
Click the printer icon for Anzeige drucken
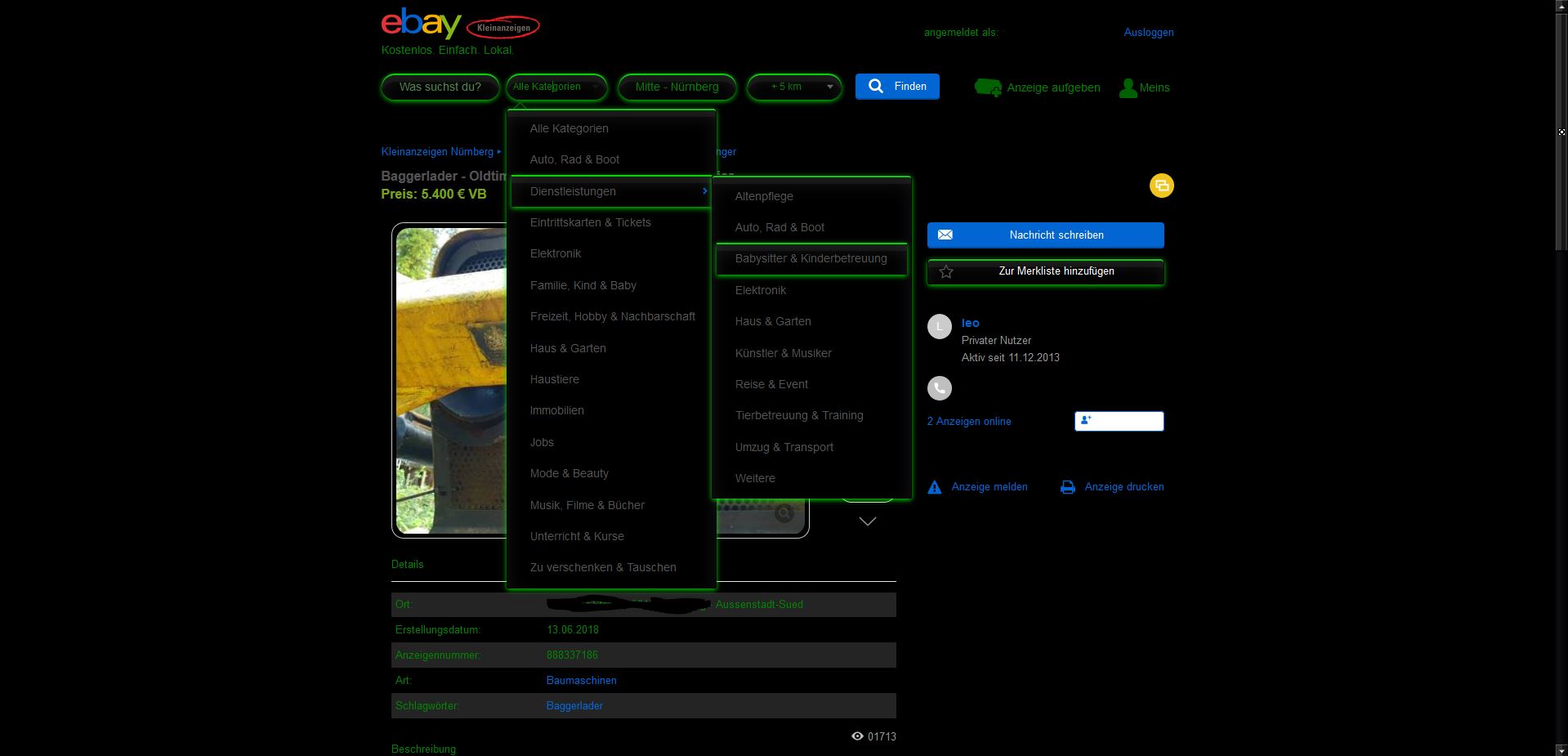tap(1067, 487)
